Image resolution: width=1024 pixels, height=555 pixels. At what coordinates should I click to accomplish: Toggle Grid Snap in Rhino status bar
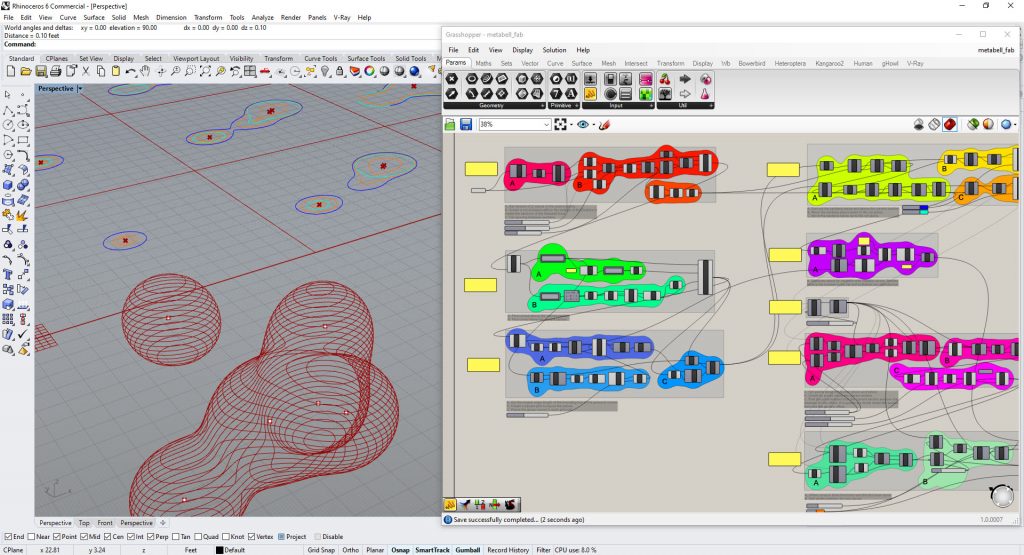coord(321,550)
